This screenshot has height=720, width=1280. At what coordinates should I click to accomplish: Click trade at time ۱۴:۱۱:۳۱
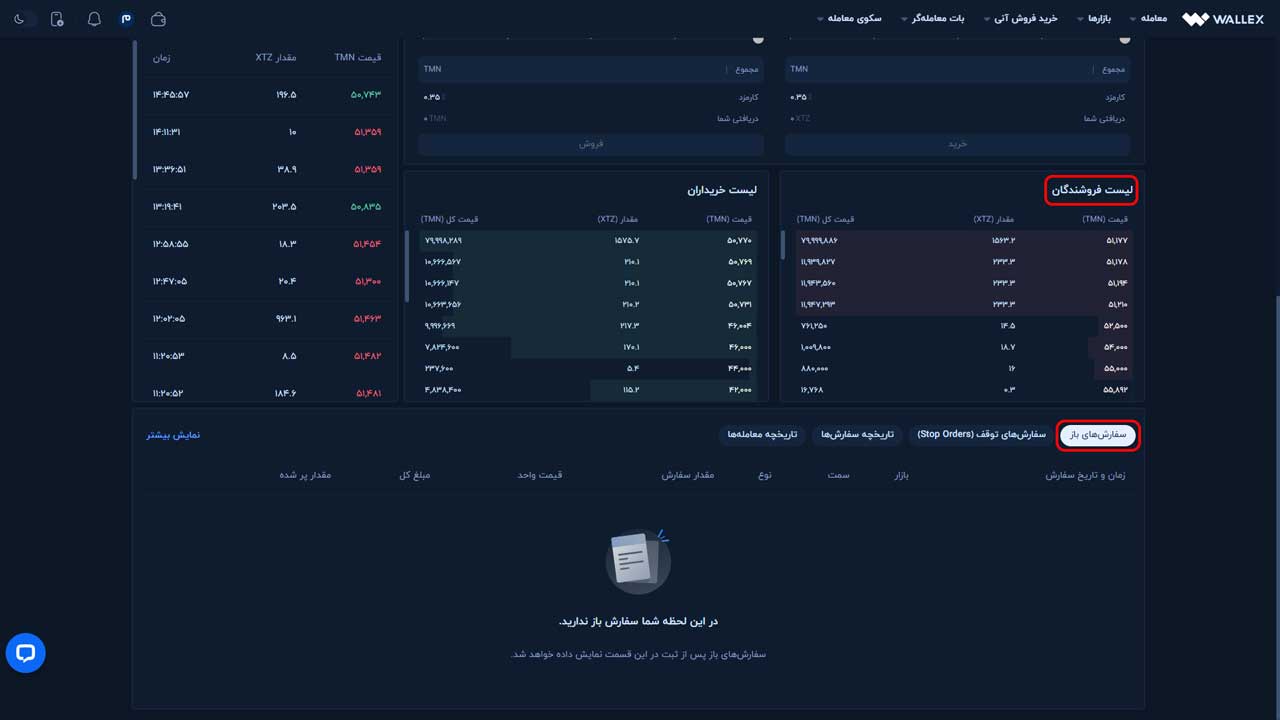267,132
